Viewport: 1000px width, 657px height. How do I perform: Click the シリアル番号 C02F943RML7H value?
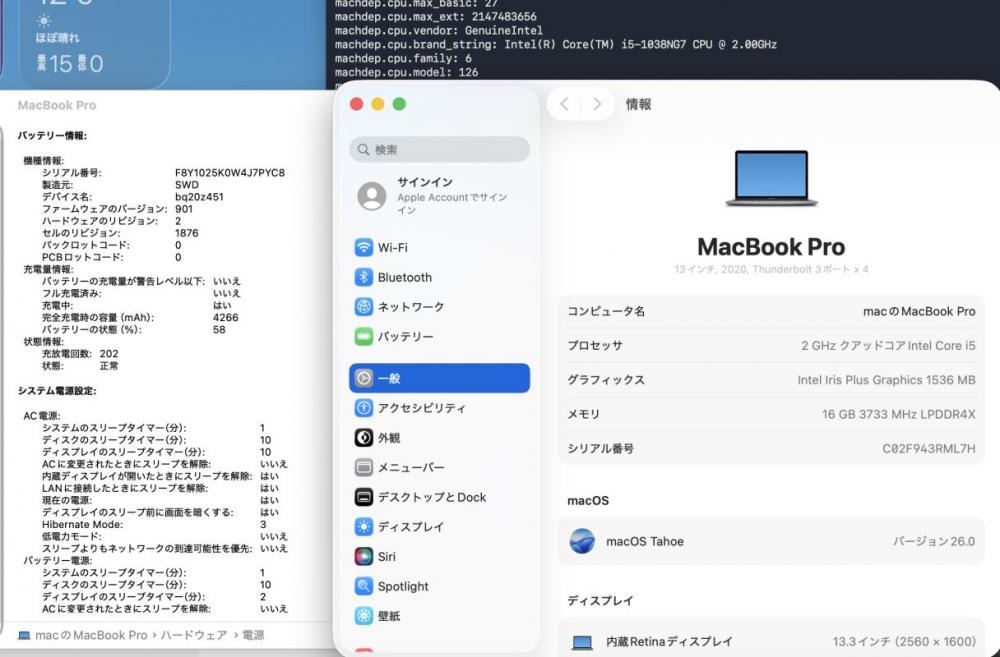[929, 448]
